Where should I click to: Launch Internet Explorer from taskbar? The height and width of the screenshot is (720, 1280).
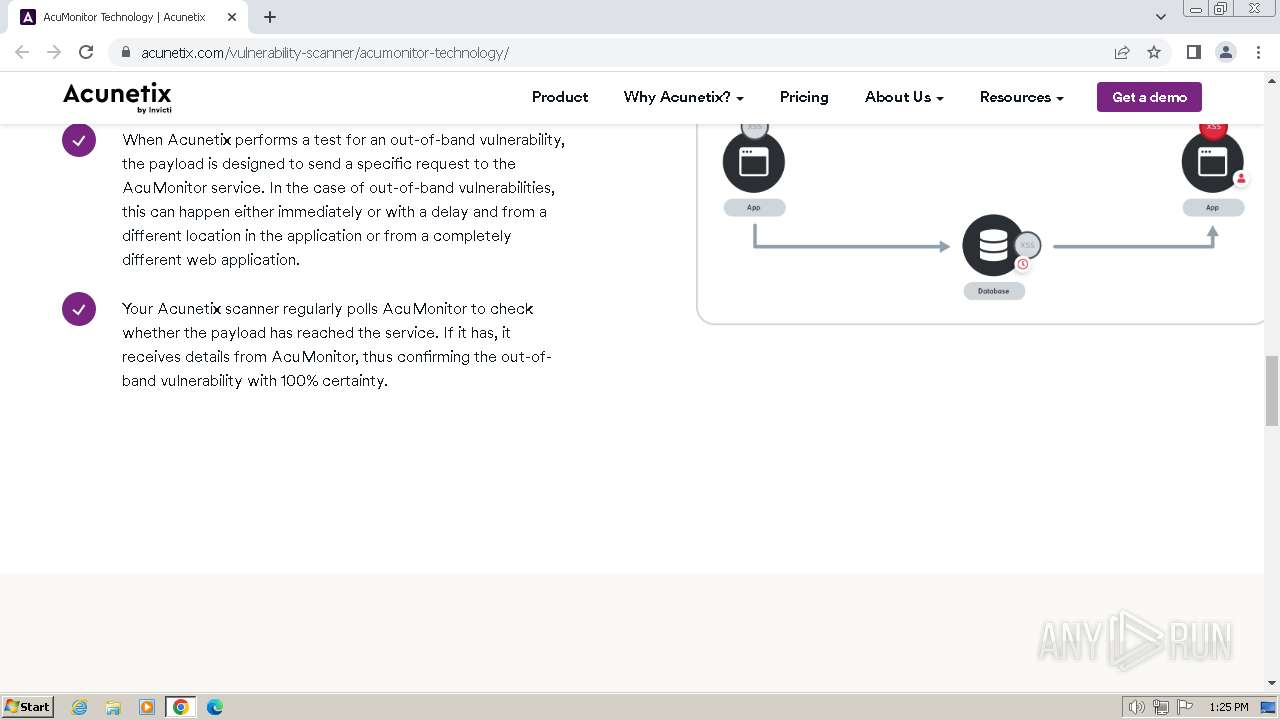tap(80, 707)
